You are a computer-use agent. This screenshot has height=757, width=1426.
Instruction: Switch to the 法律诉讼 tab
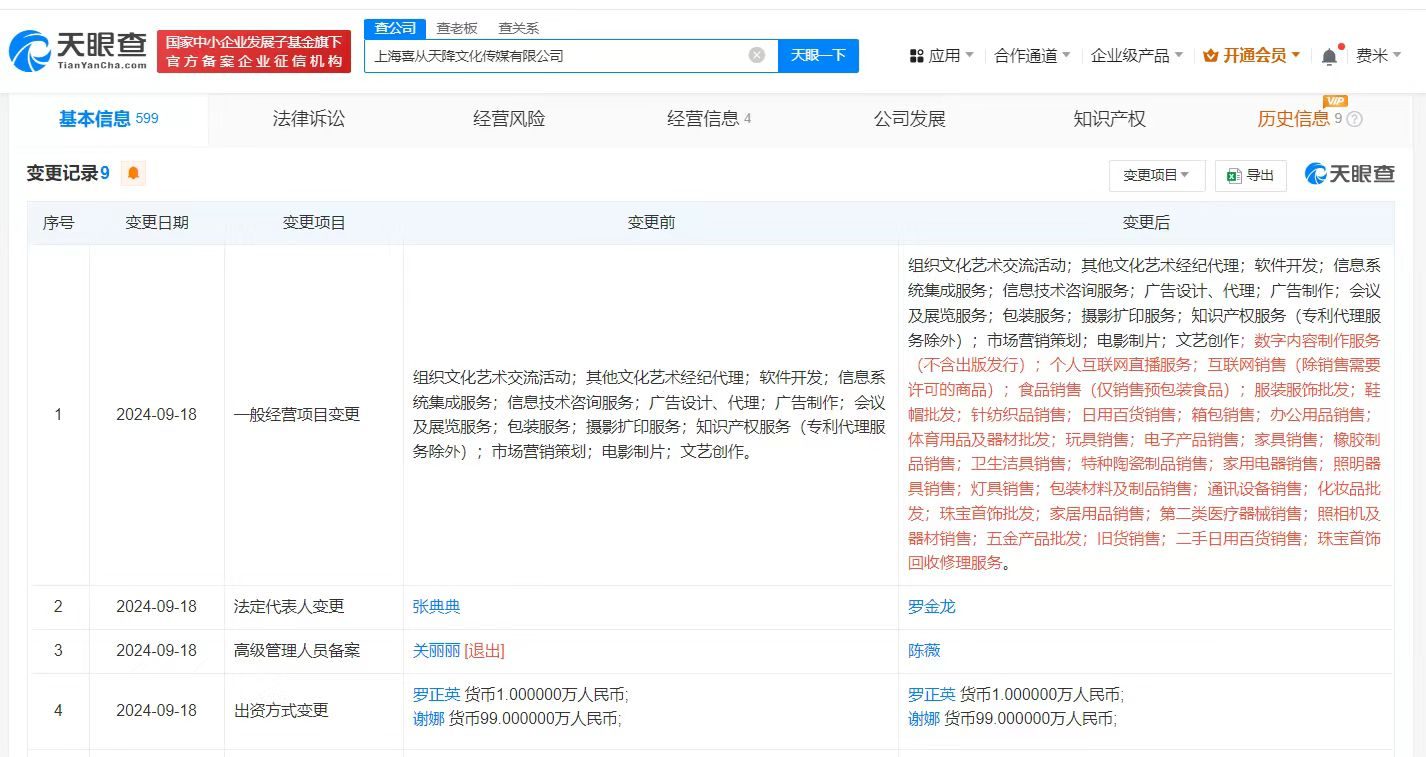tap(308, 118)
